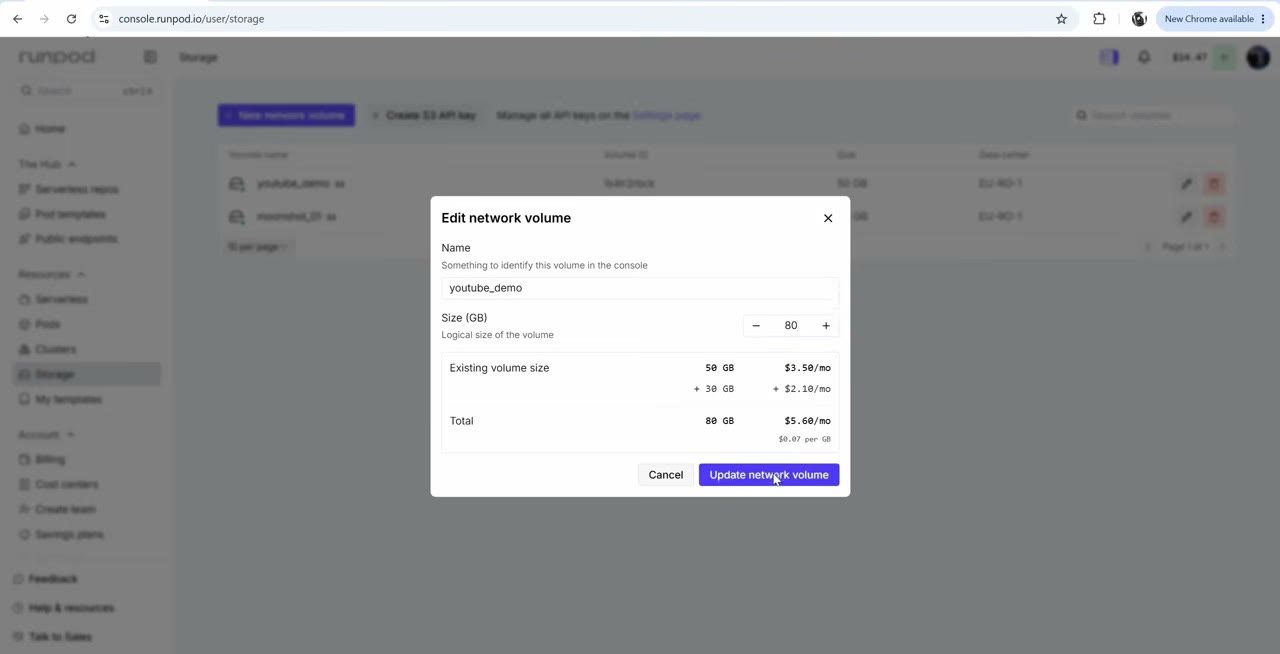Go to next page arrow in pagination
Image resolution: width=1280 pixels, height=654 pixels.
1222,247
